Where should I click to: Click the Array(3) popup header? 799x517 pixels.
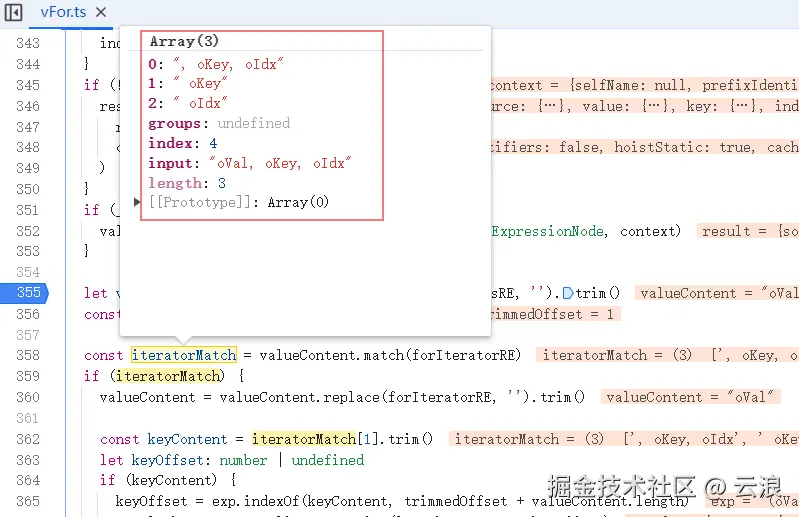[x=184, y=41]
